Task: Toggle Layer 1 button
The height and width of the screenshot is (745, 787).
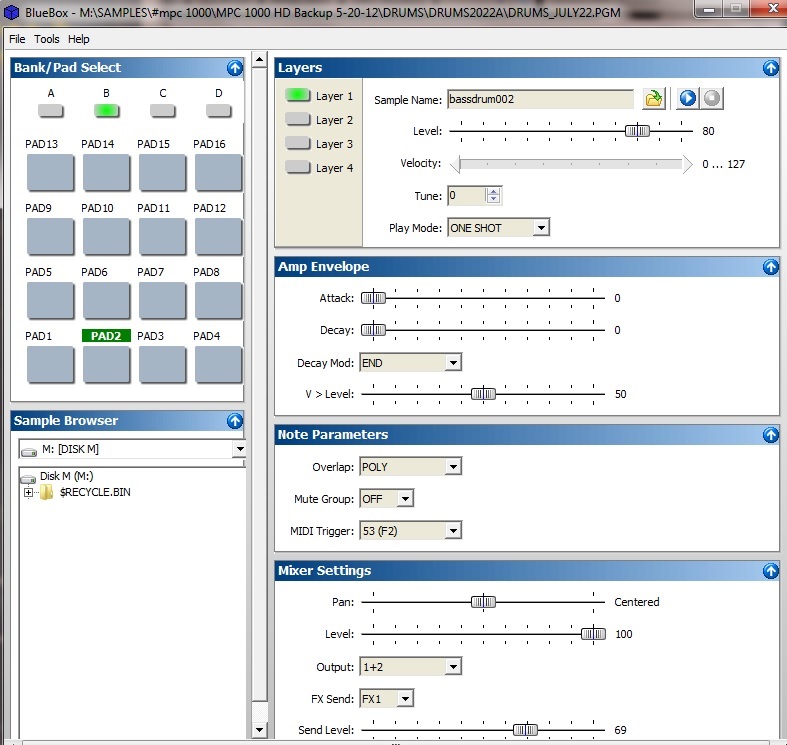Action: 298,95
